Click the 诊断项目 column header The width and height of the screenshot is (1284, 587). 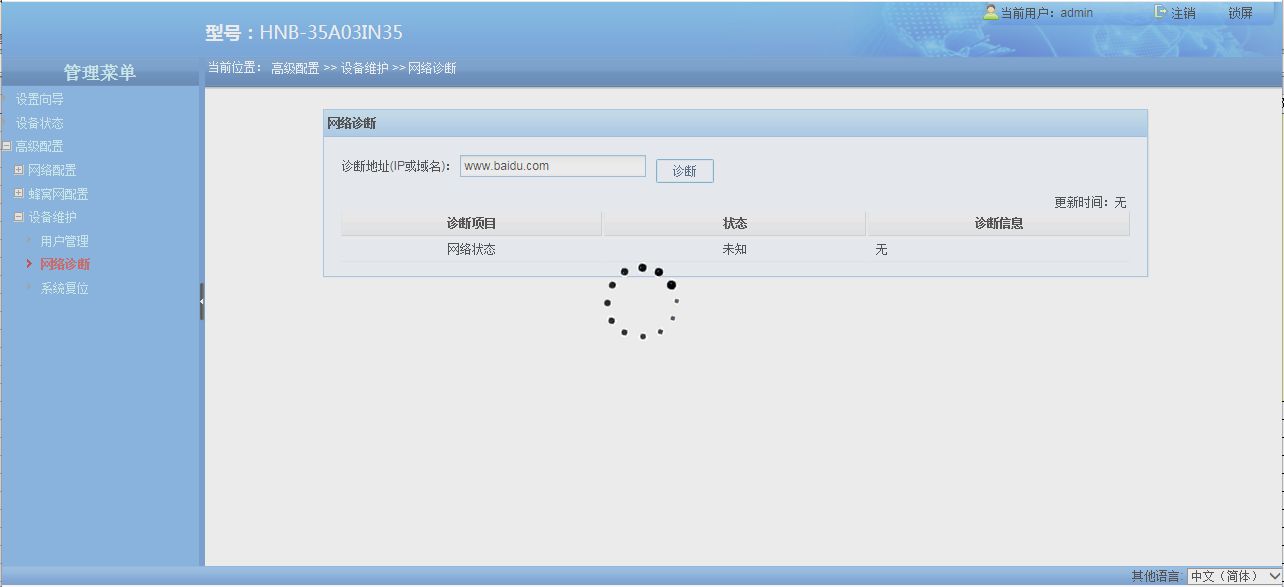coord(471,223)
